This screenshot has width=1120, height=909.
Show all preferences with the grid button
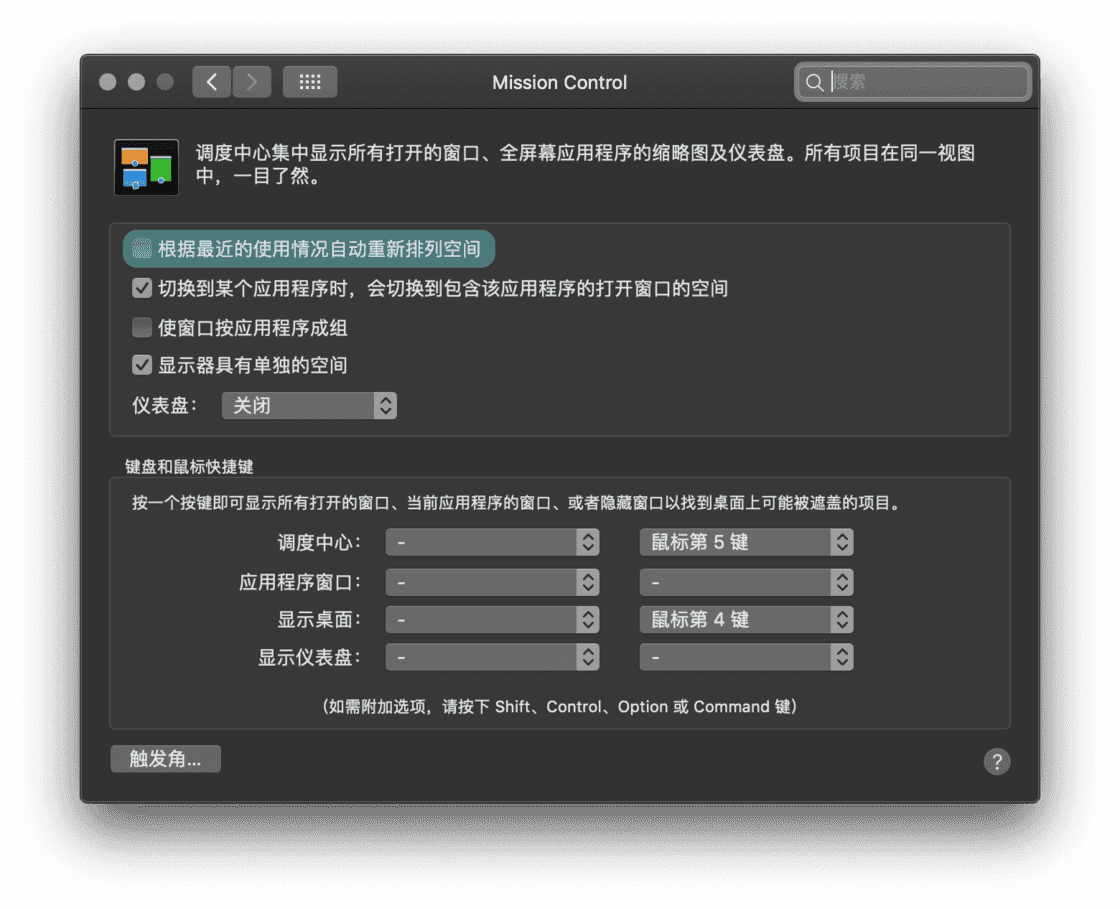coord(309,82)
